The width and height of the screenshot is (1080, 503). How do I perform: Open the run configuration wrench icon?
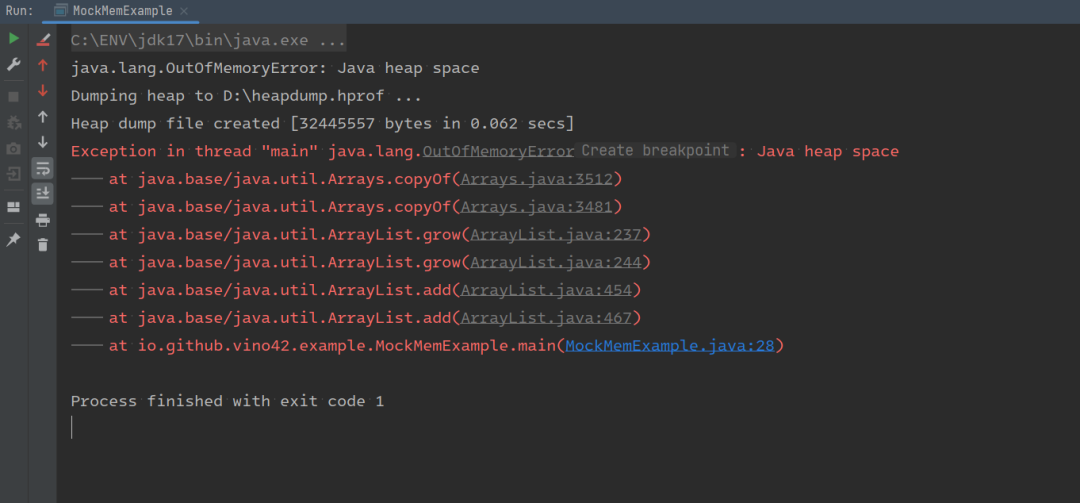14,65
